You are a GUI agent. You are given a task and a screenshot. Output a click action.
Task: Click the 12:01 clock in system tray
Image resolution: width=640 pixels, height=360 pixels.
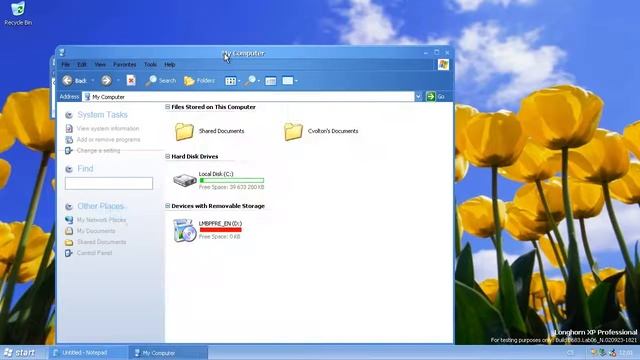pos(626,353)
